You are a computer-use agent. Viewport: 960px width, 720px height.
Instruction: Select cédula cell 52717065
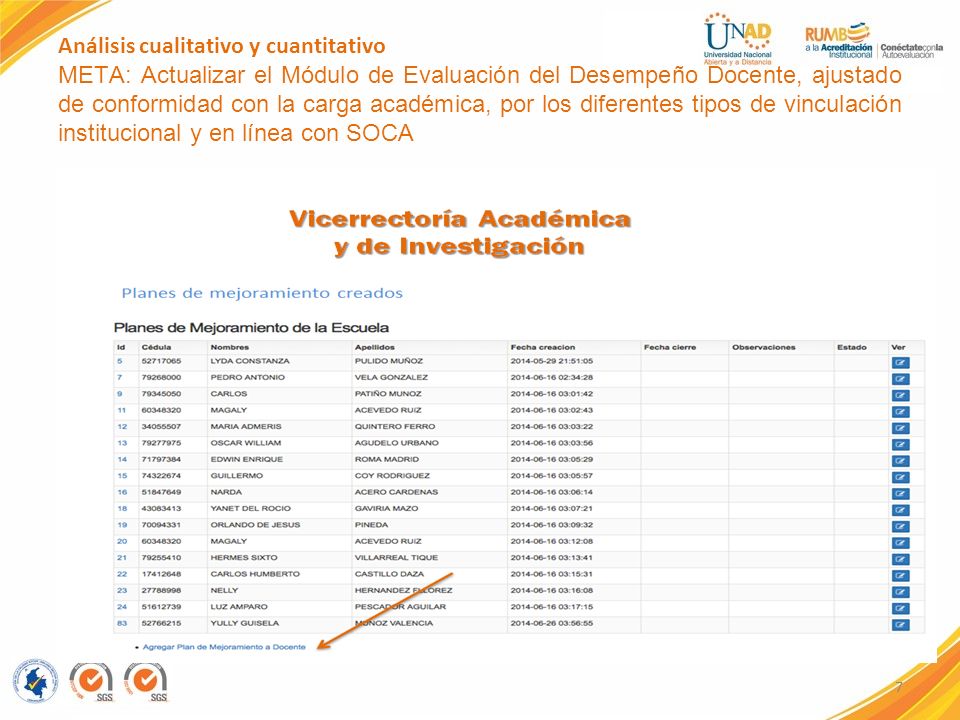pyautogui.click(x=161, y=361)
